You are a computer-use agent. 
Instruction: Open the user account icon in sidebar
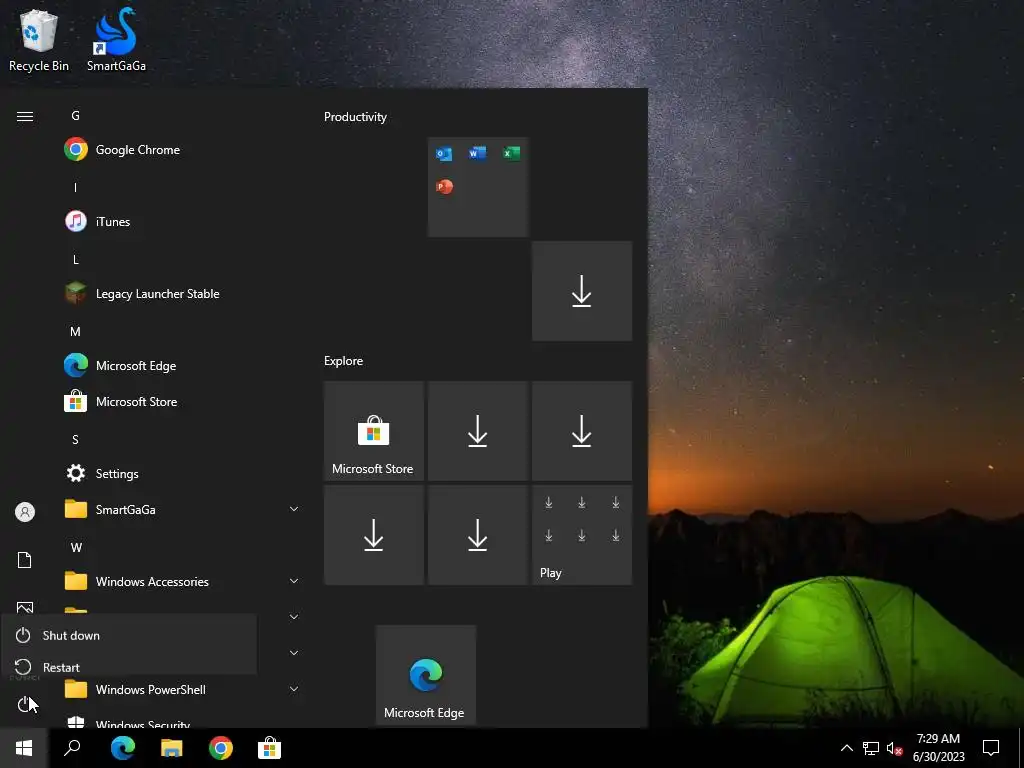(x=25, y=512)
